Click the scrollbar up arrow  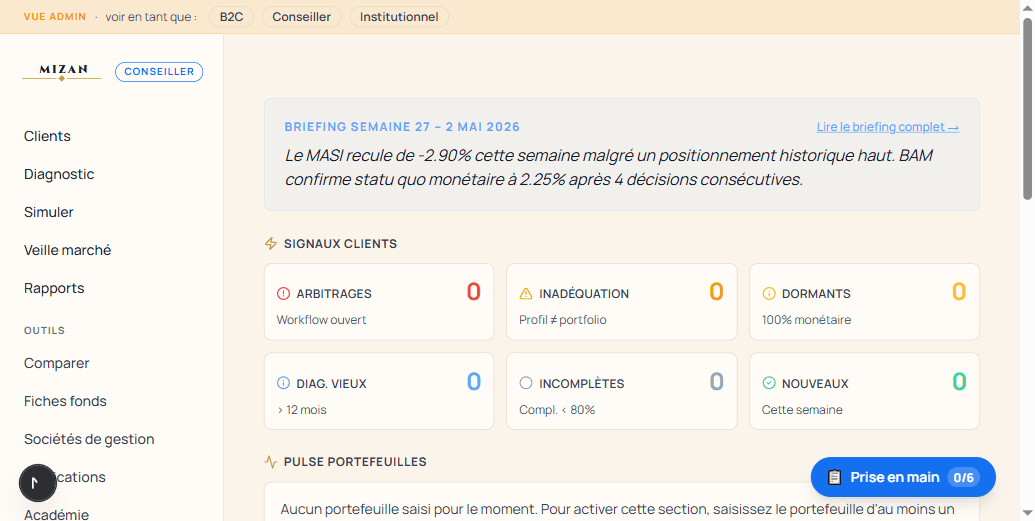point(1028,7)
